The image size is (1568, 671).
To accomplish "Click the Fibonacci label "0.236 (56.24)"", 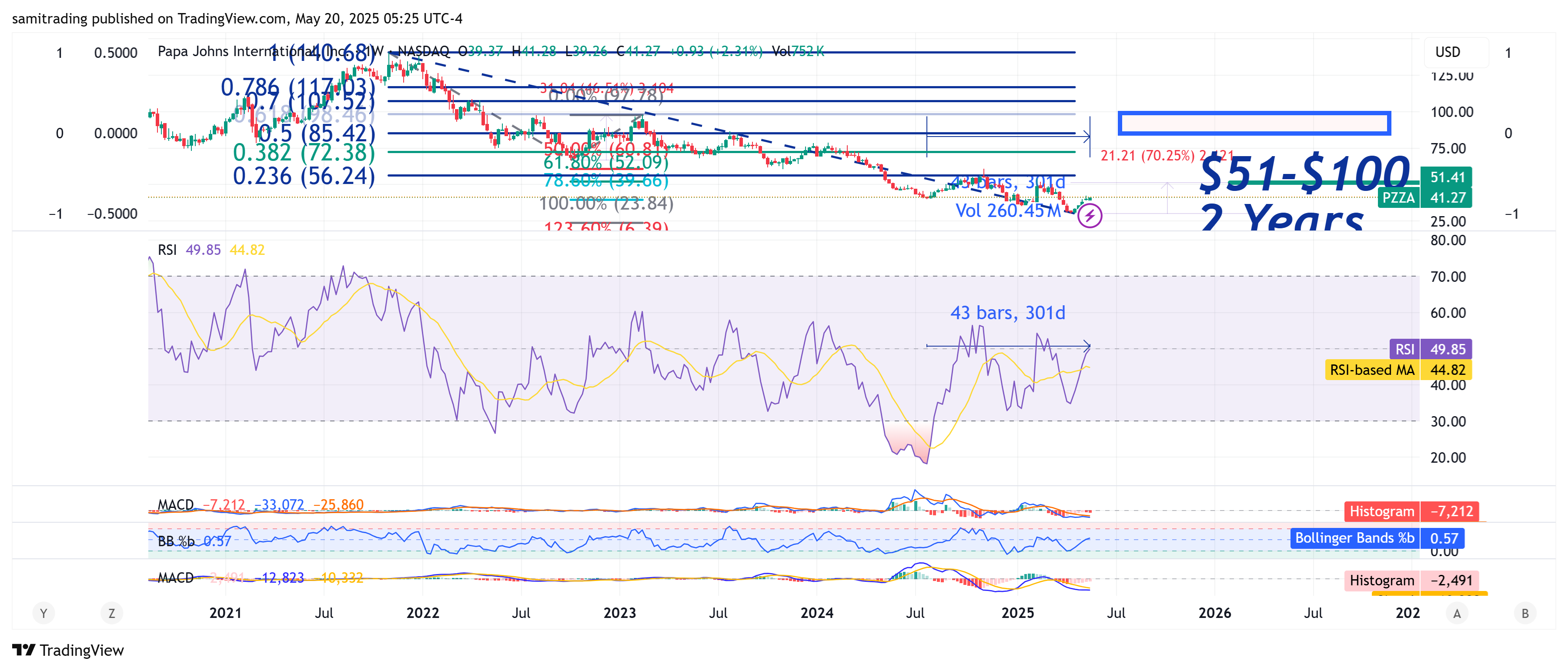I will click(x=304, y=177).
